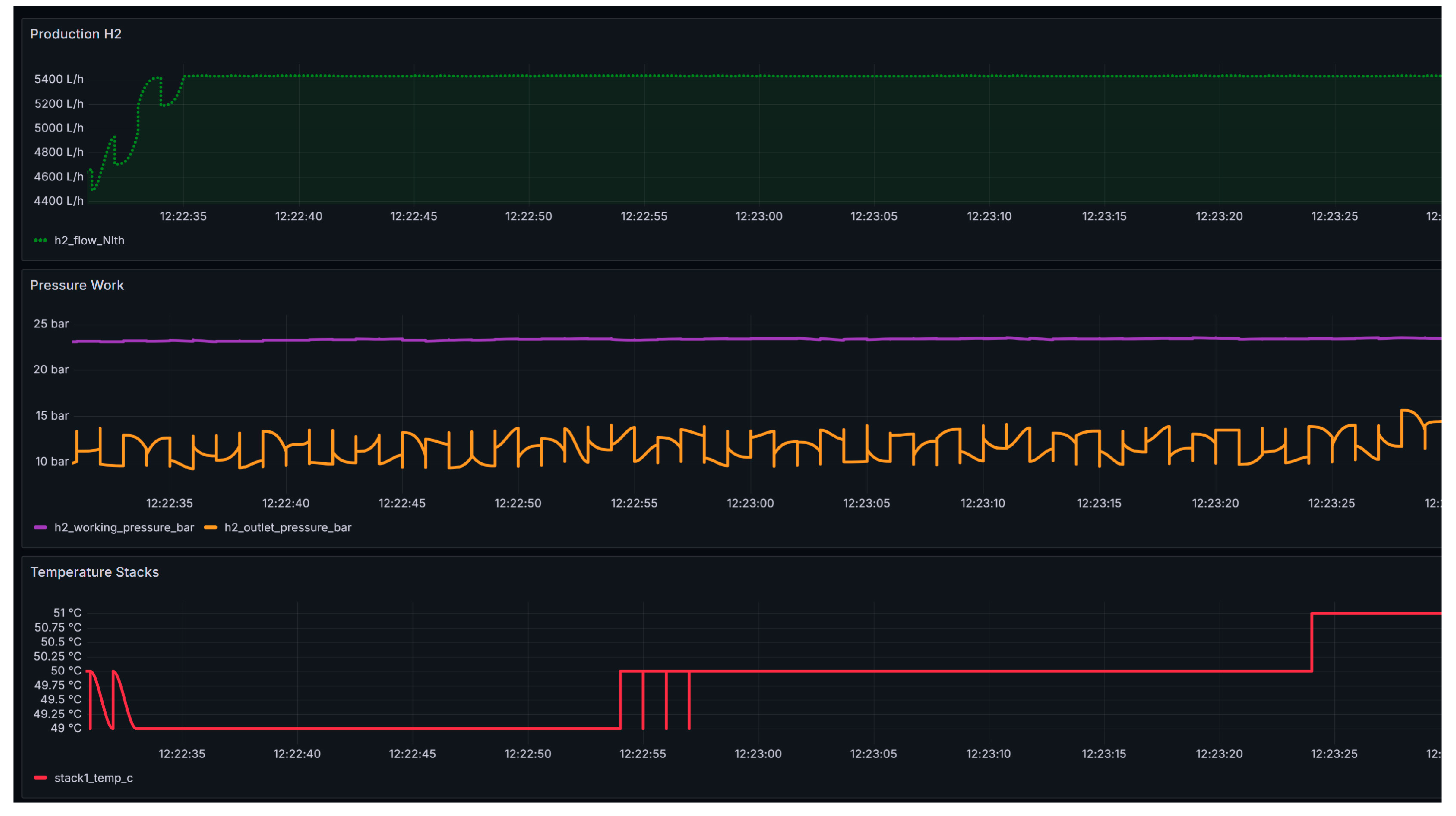Click 12:23:20 on Temperature Stacks time axis

pos(1219,754)
